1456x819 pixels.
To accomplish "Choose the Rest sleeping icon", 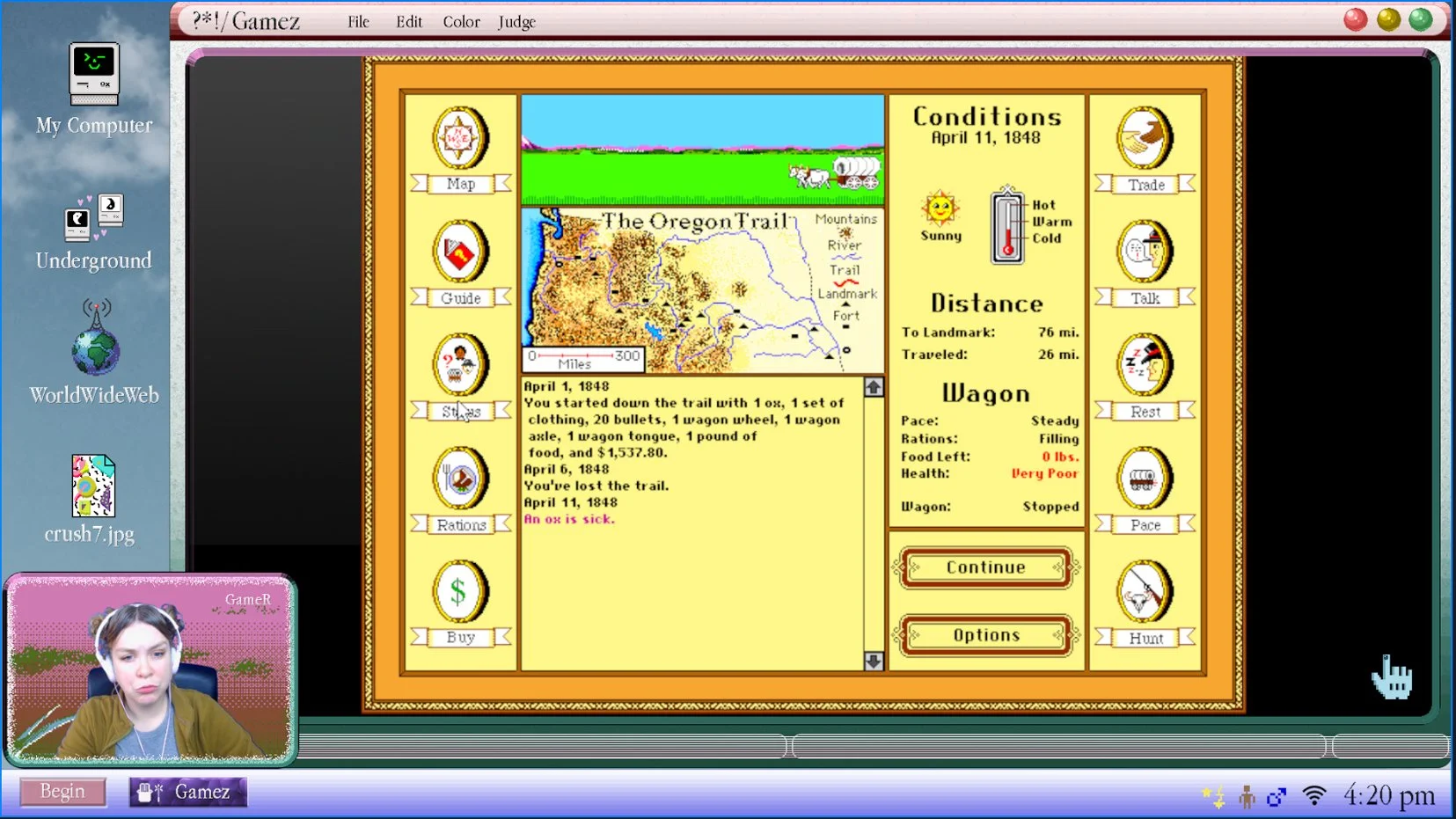I will (1145, 365).
